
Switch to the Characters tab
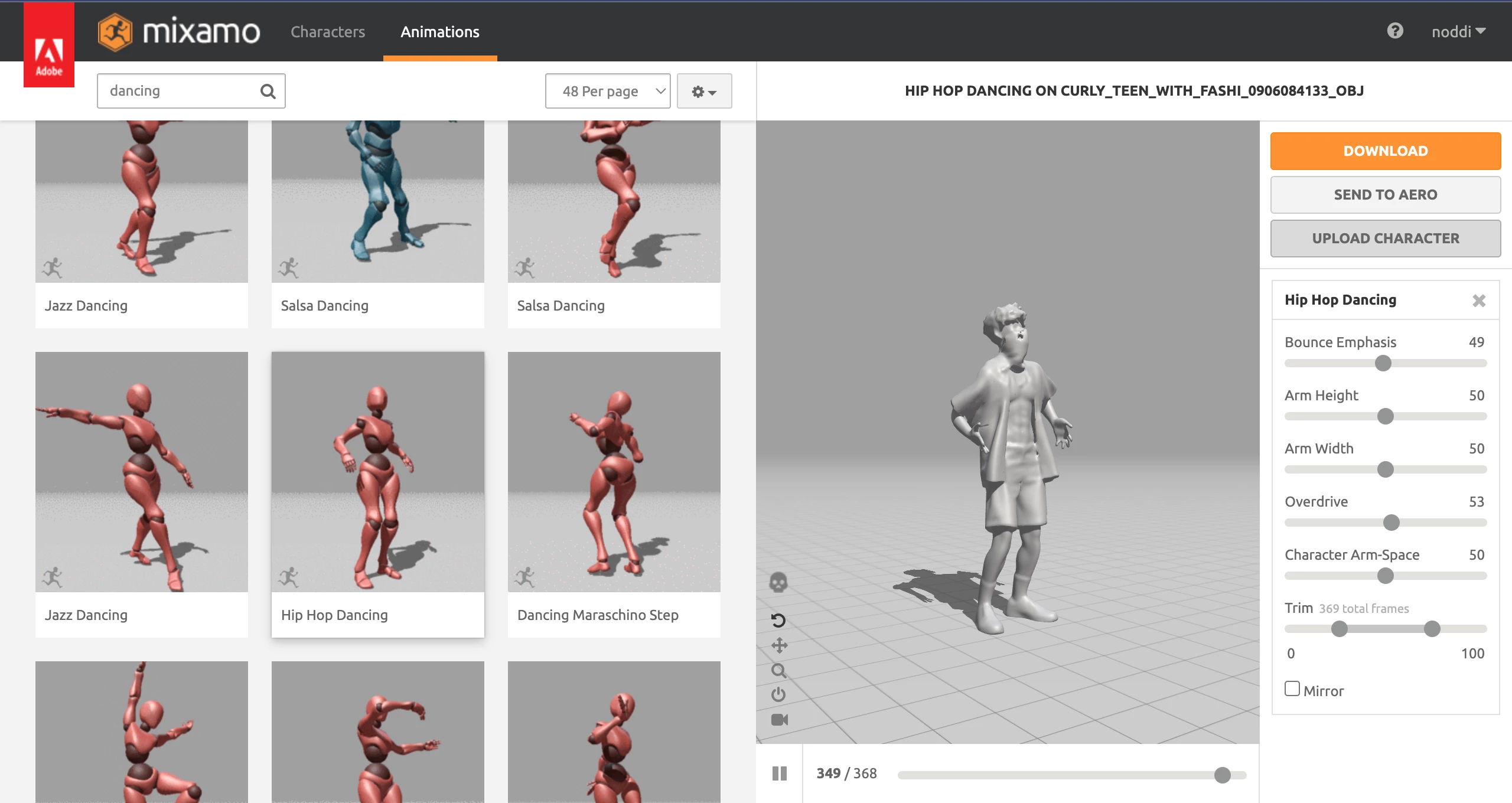(328, 32)
